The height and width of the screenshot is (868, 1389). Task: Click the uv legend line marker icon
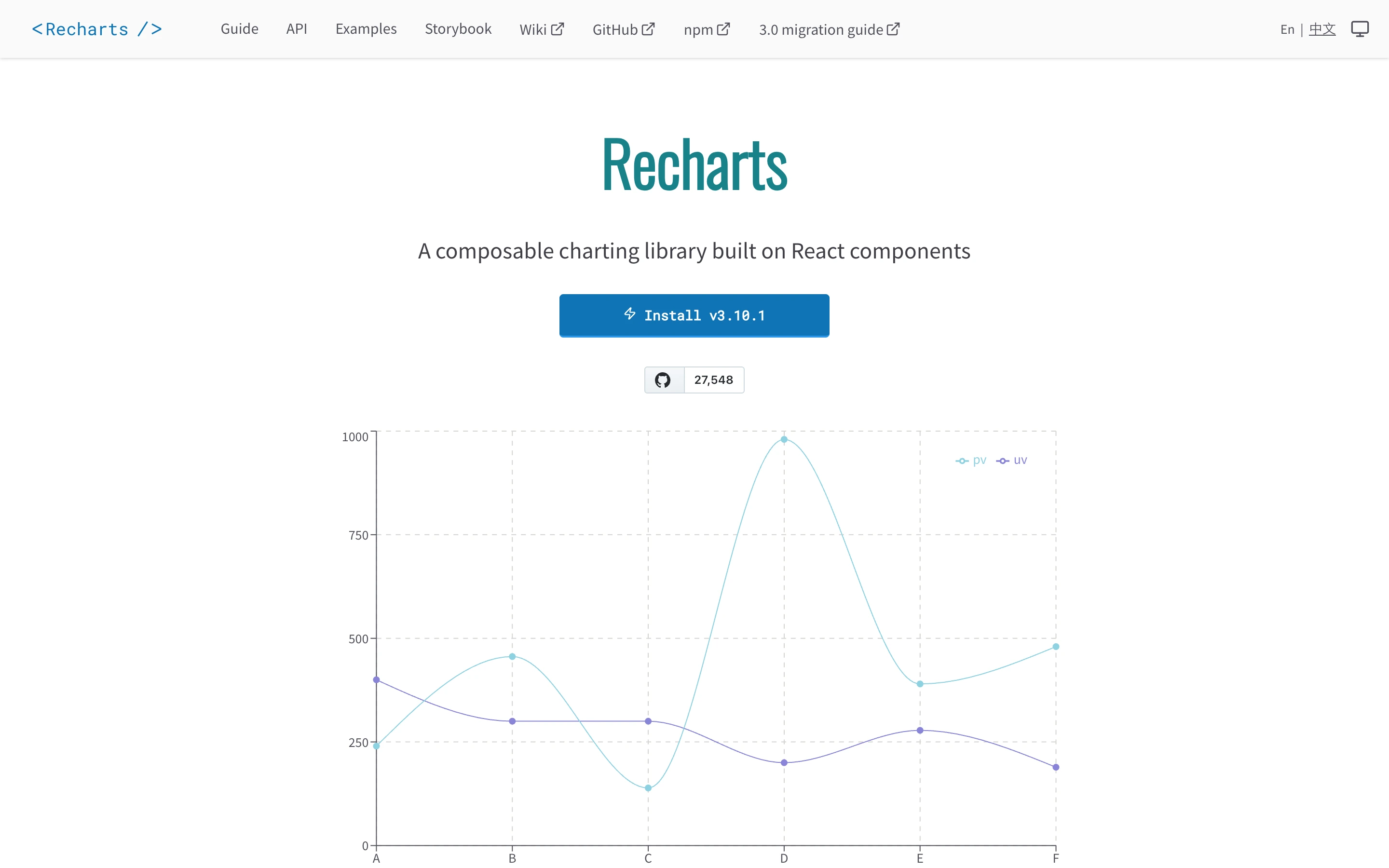pos(1003,461)
